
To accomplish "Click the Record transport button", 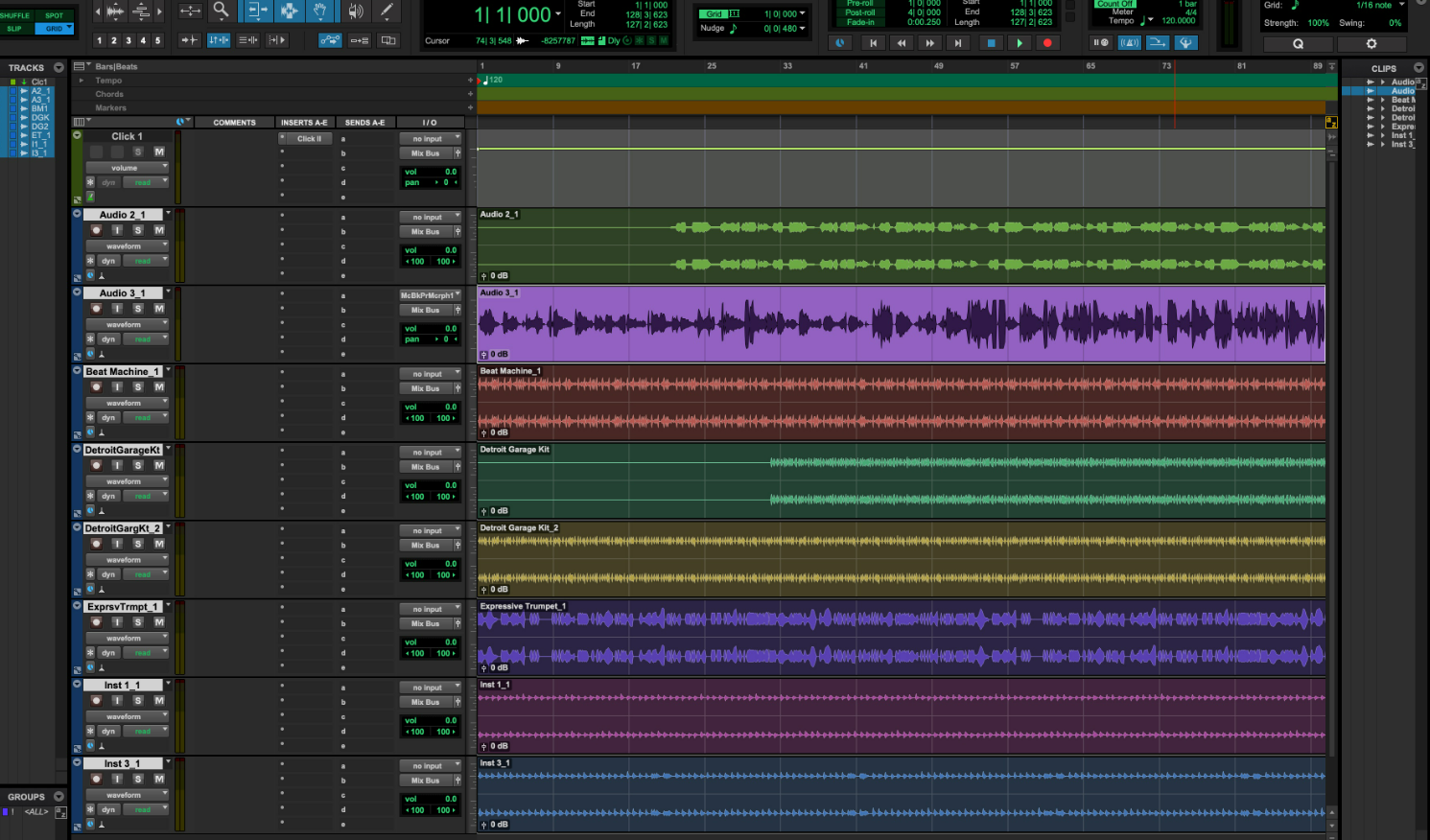I will pyautogui.click(x=1047, y=43).
